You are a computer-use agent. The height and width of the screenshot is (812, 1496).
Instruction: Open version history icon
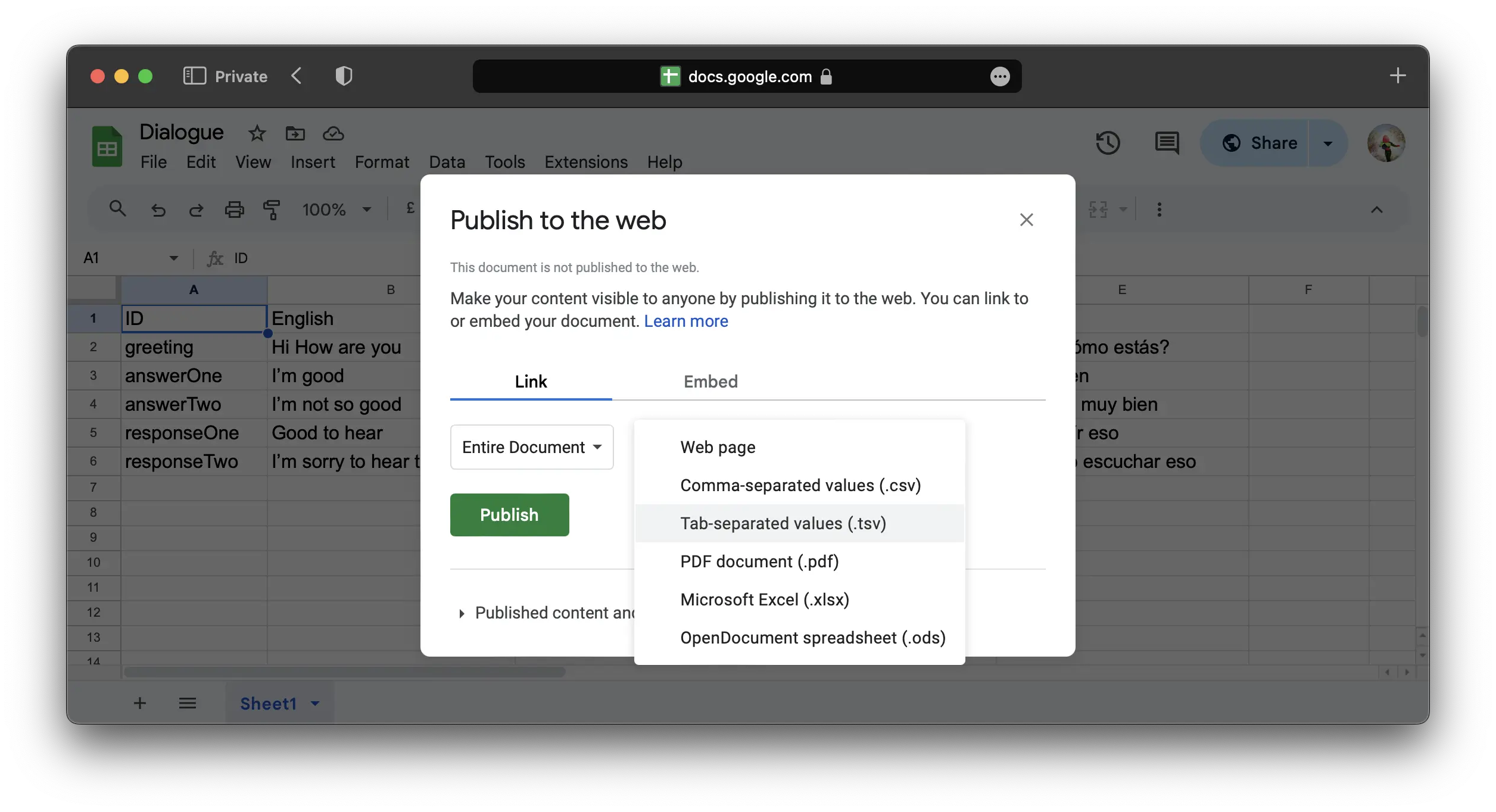pyautogui.click(x=1108, y=143)
